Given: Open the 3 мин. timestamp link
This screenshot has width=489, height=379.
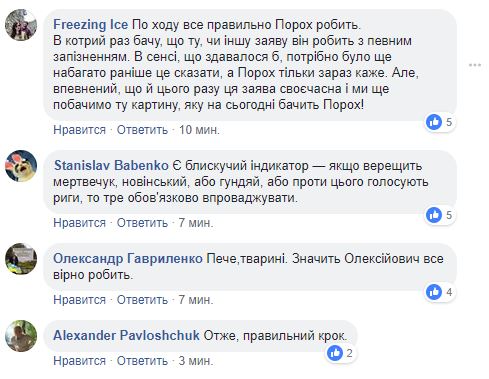Looking at the screenshot, I should pos(196,361).
